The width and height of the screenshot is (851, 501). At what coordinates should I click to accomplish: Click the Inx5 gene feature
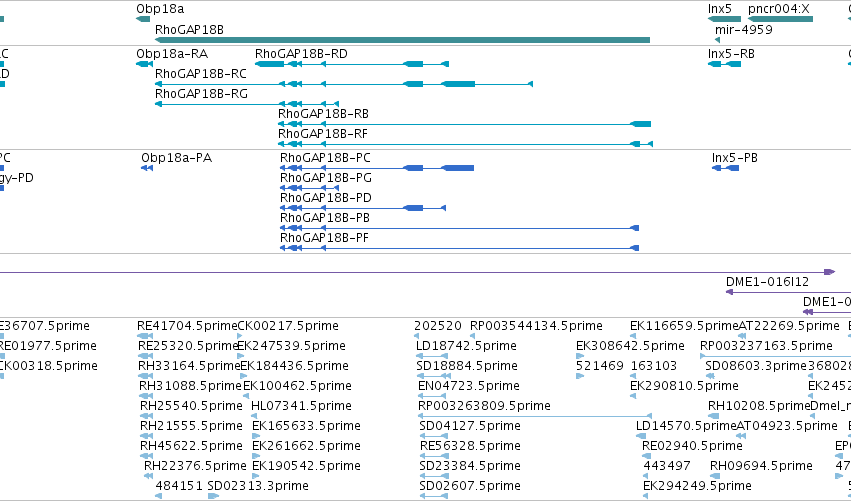click(x=724, y=19)
